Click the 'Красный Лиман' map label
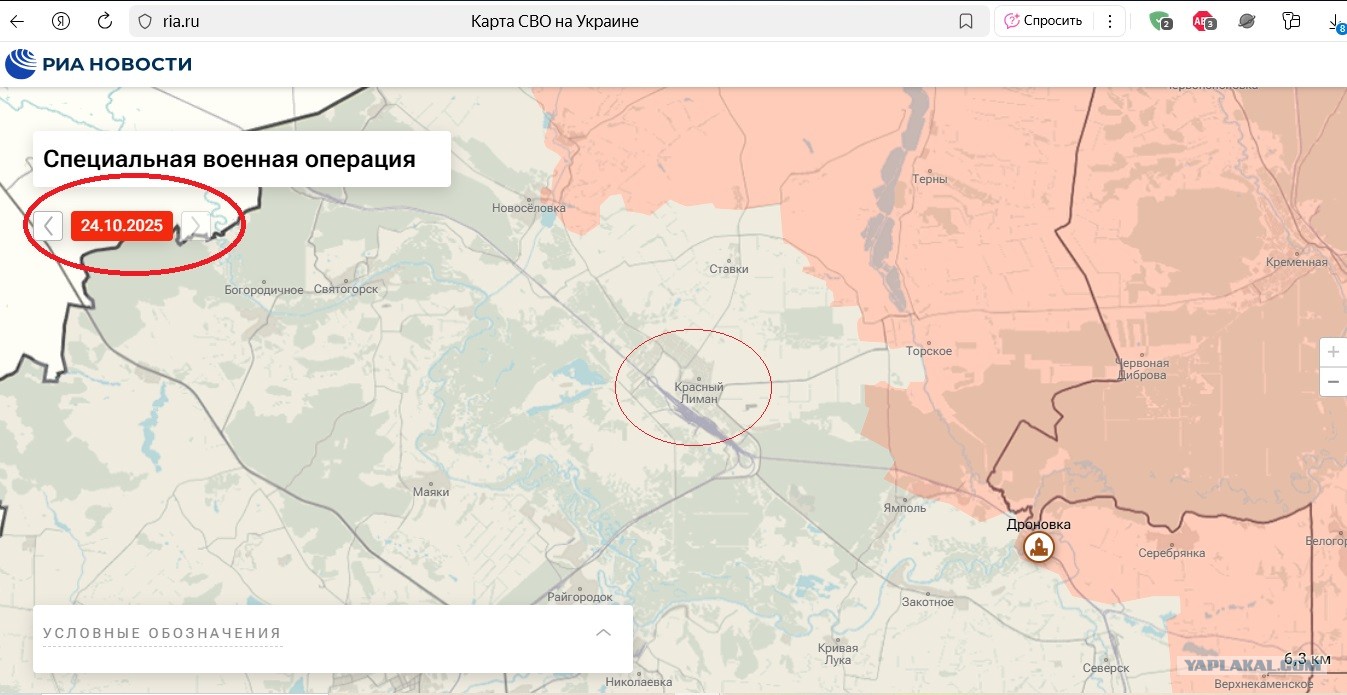Image resolution: width=1347 pixels, height=695 pixels. coord(699,393)
